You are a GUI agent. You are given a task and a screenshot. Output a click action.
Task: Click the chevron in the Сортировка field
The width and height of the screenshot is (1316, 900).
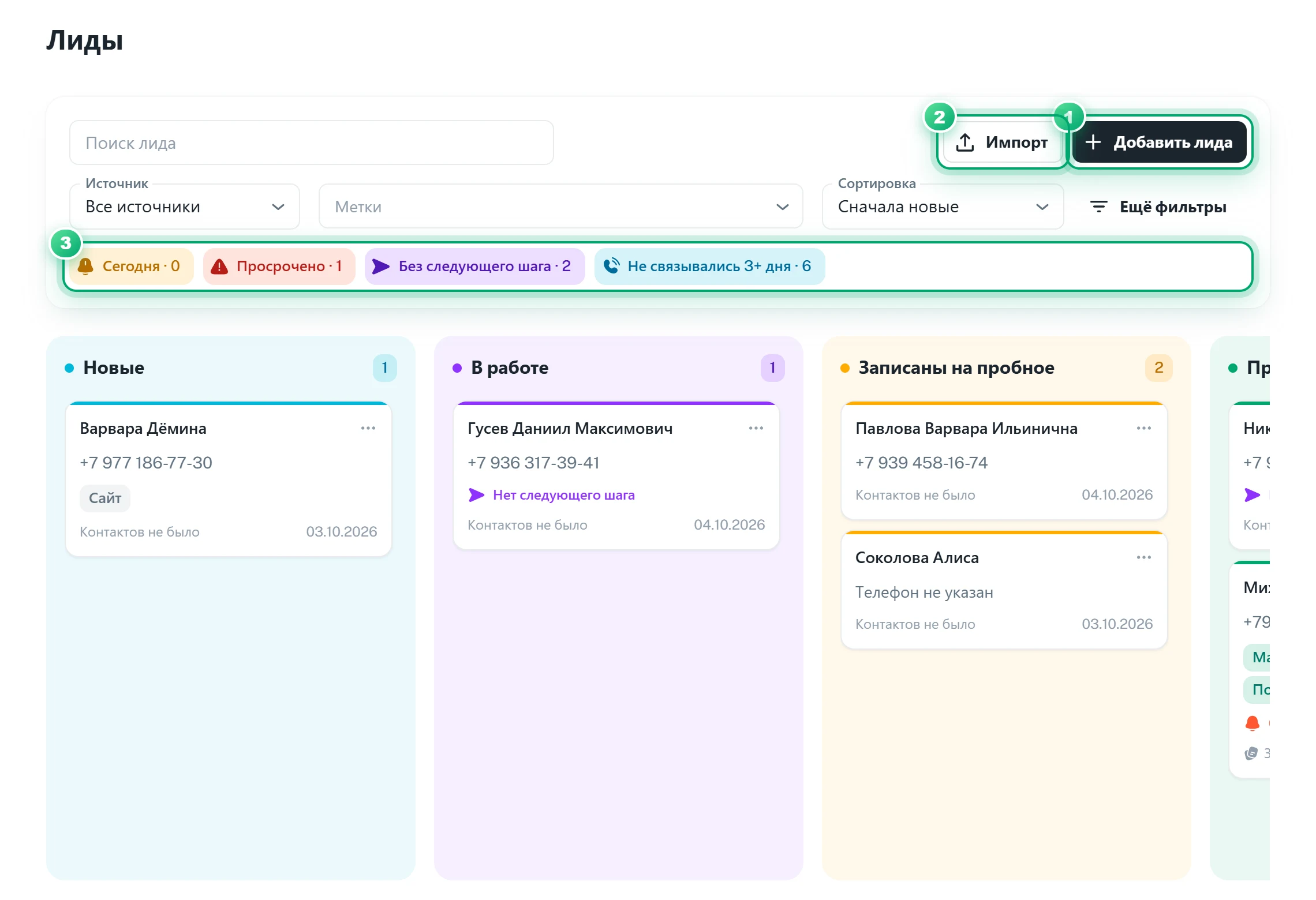click(1042, 207)
